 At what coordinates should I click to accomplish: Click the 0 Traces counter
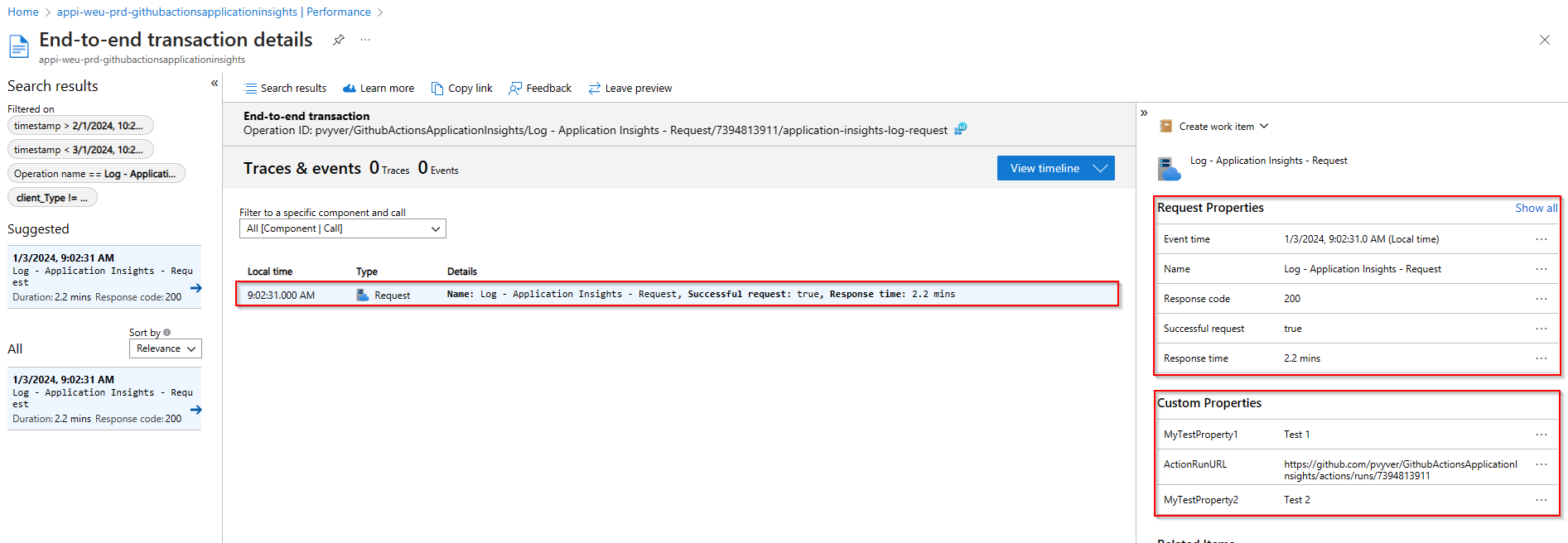(x=389, y=168)
